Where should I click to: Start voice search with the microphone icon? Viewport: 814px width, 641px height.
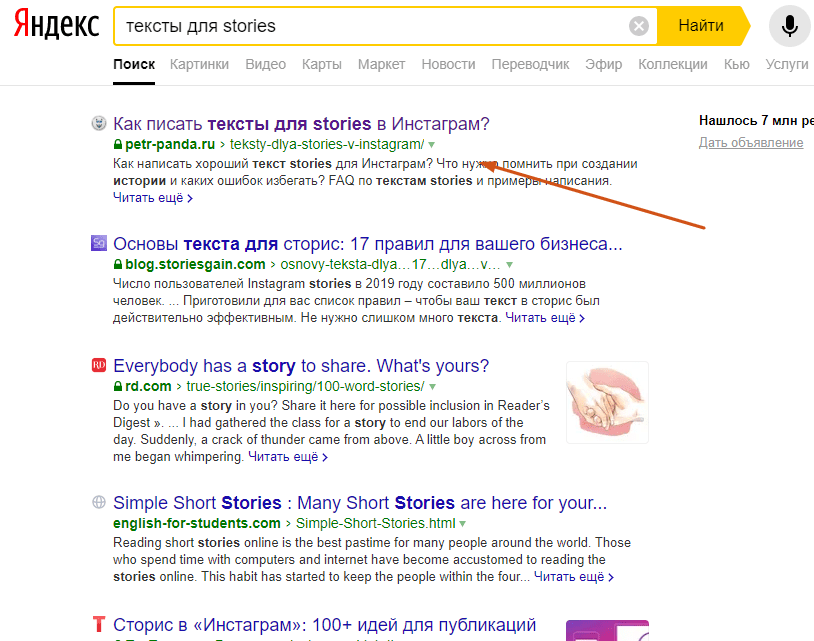[790, 26]
